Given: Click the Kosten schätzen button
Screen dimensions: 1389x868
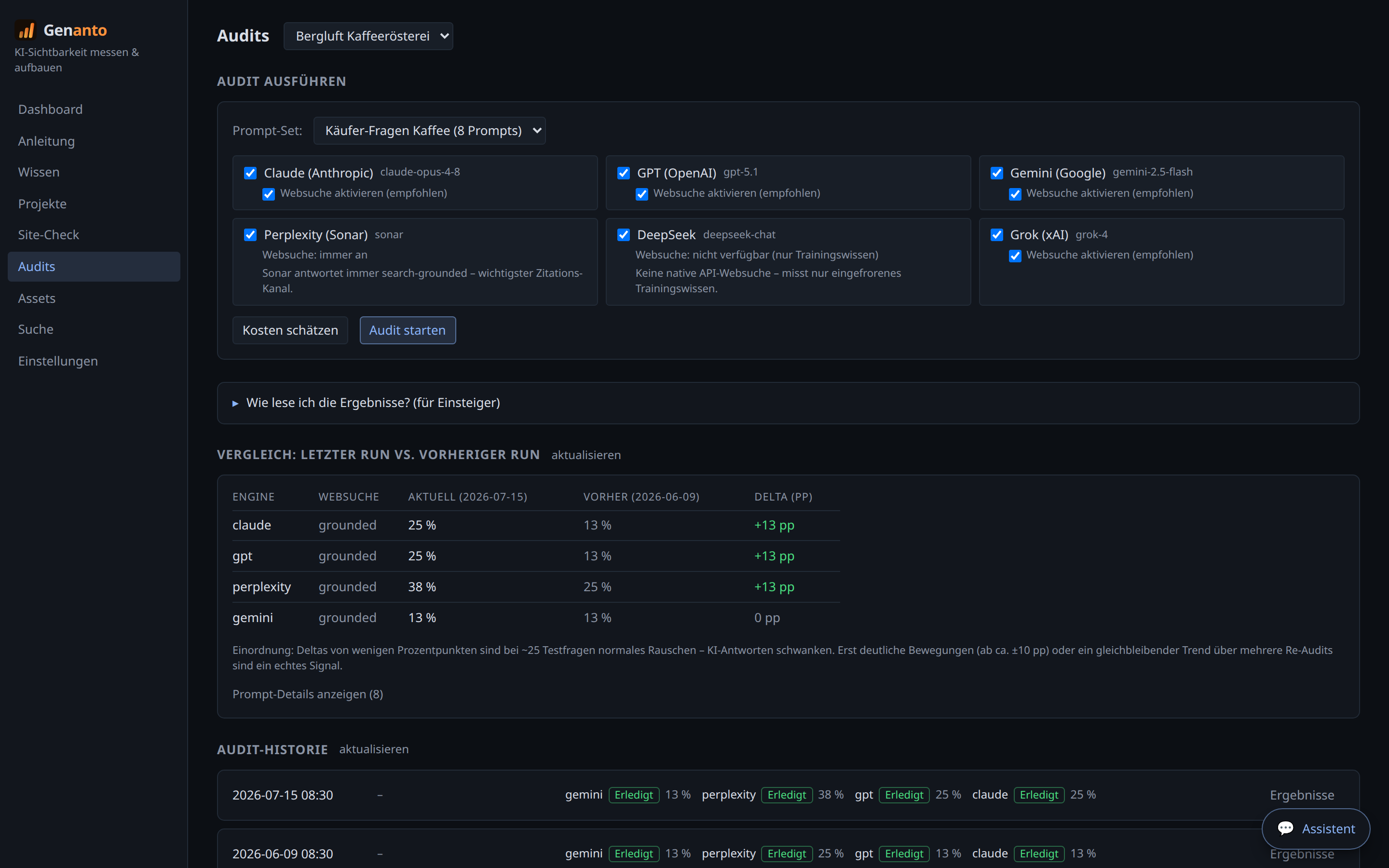Looking at the screenshot, I should click(290, 330).
